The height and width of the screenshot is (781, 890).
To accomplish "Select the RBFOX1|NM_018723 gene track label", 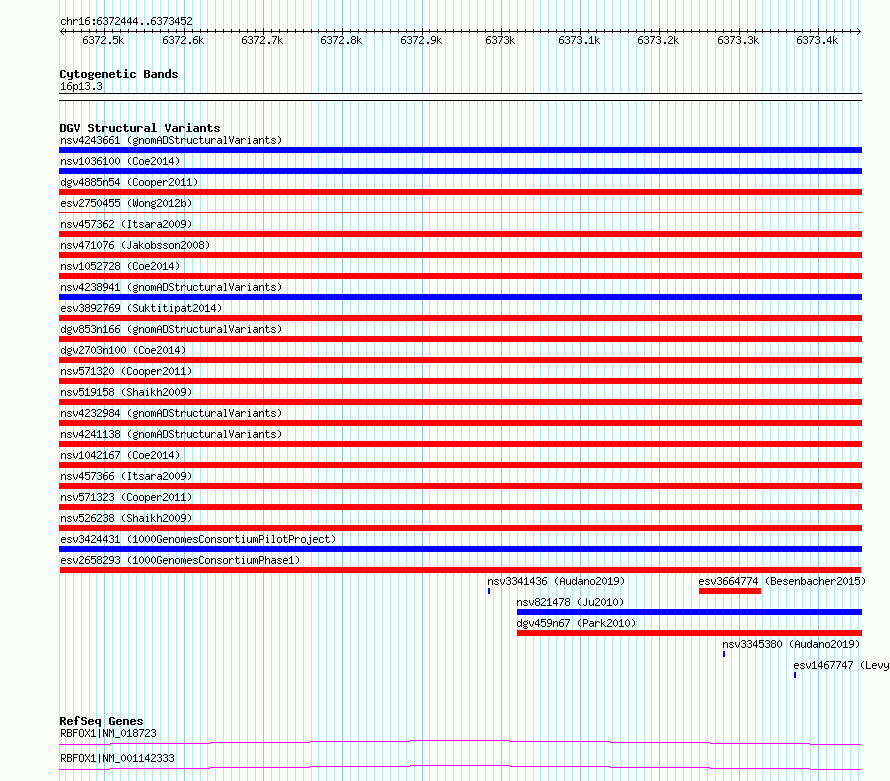I will point(108,733).
